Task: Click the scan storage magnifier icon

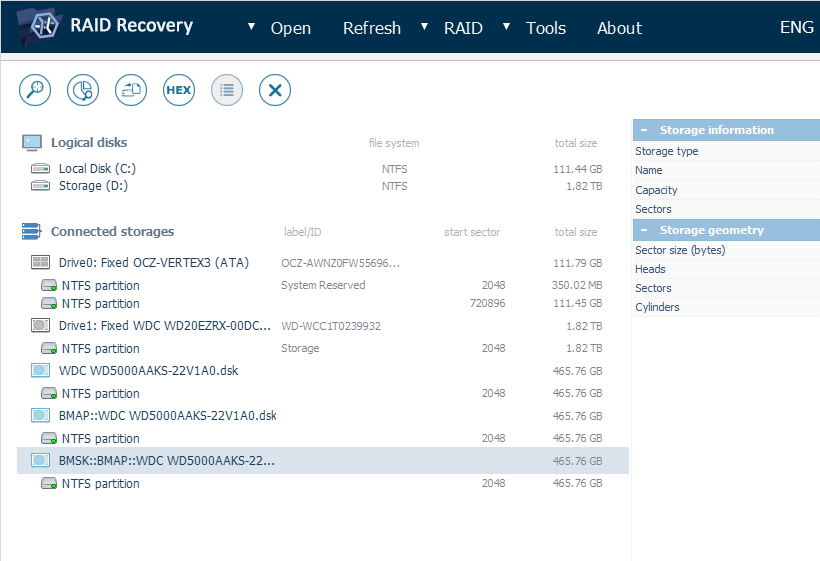Action: [35, 90]
